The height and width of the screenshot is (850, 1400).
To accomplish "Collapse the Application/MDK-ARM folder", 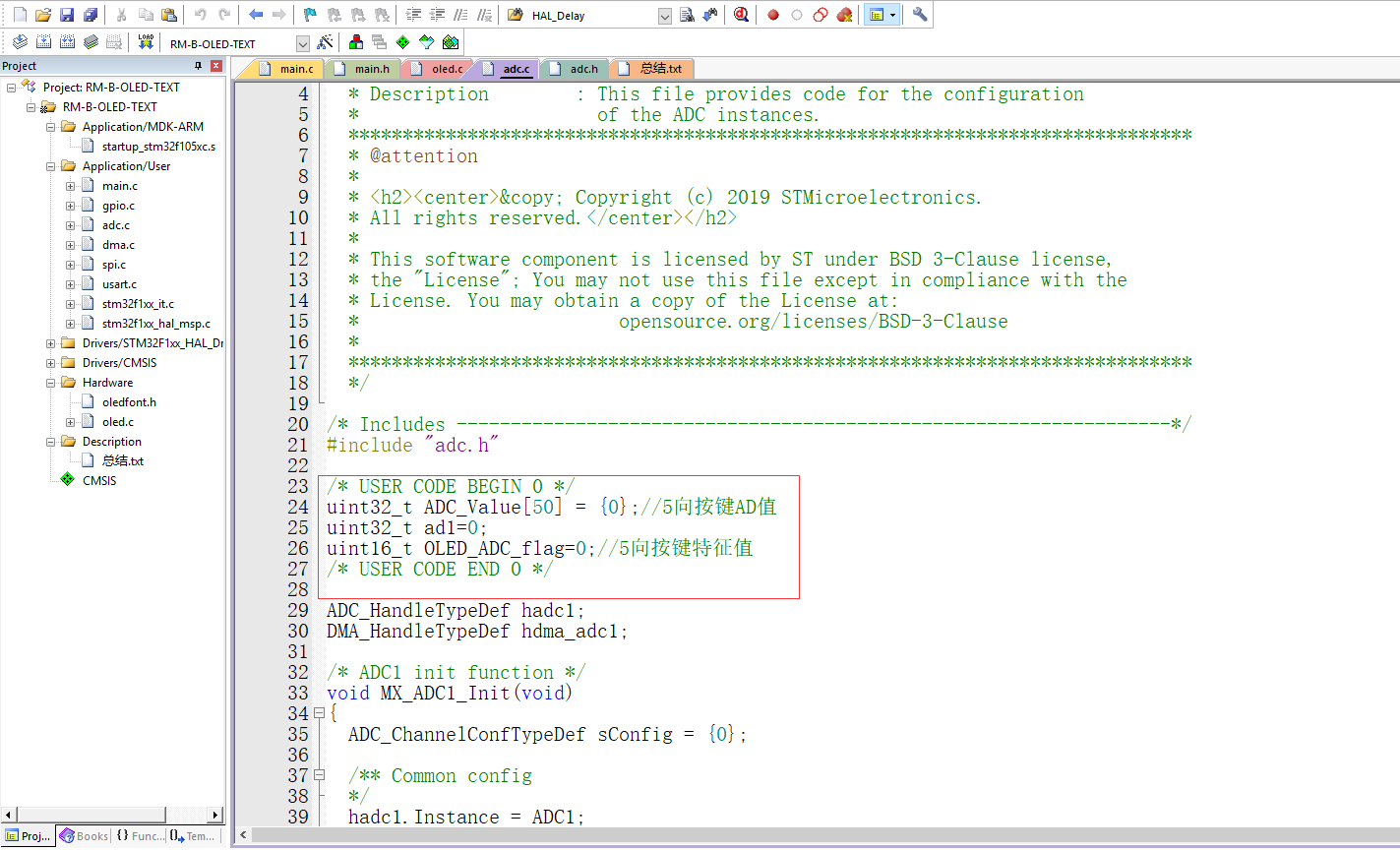I will tap(51, 127).
